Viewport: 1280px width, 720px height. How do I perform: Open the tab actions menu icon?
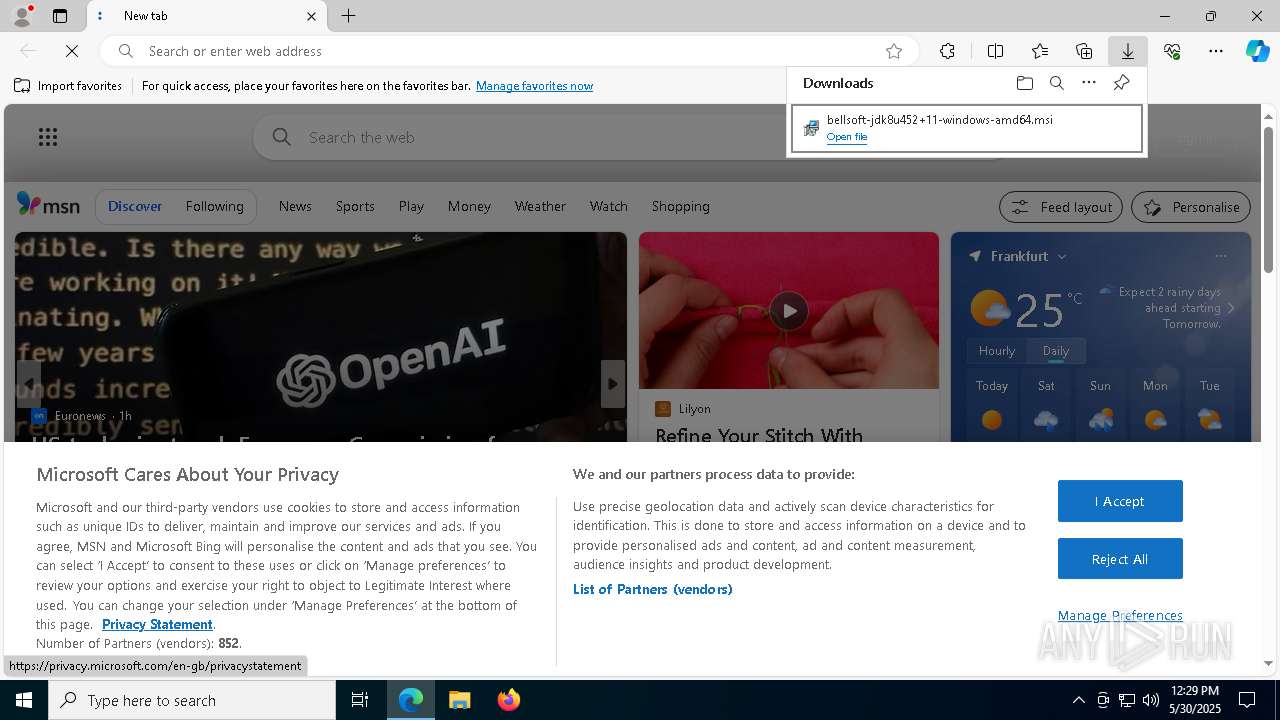pos(60,16)
